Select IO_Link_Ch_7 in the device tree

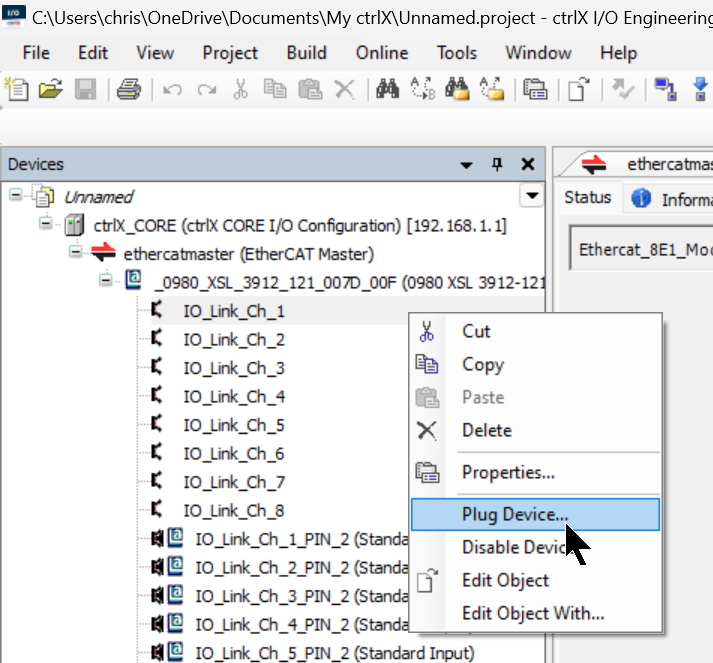click(x=234, y=482)
